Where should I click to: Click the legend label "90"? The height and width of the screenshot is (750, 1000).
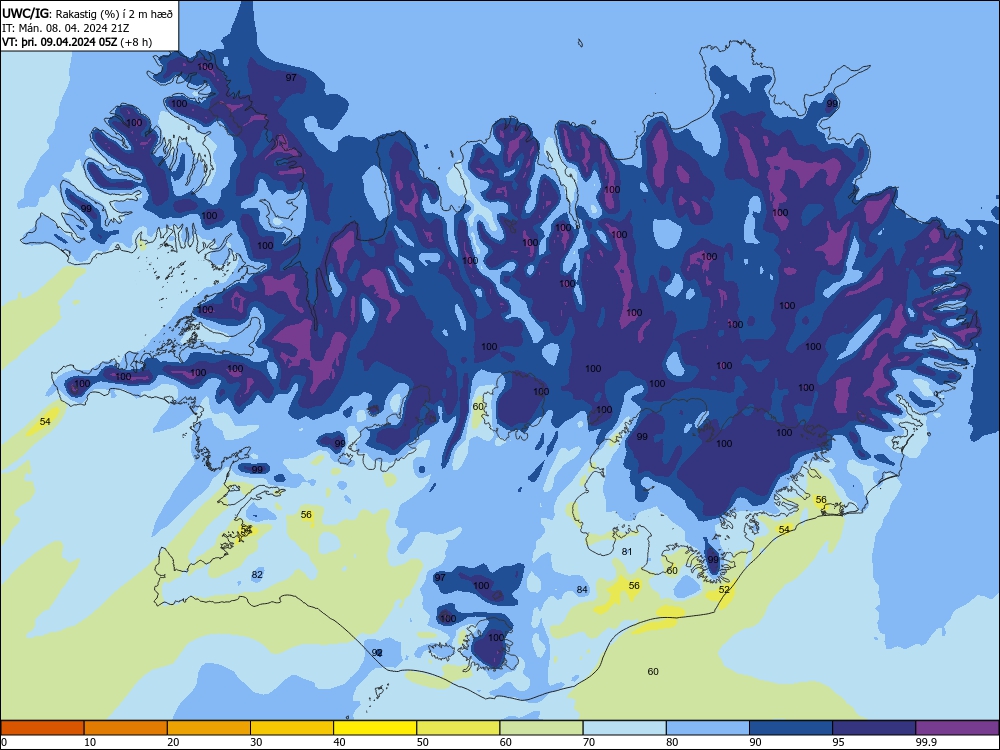coord(755,742)
